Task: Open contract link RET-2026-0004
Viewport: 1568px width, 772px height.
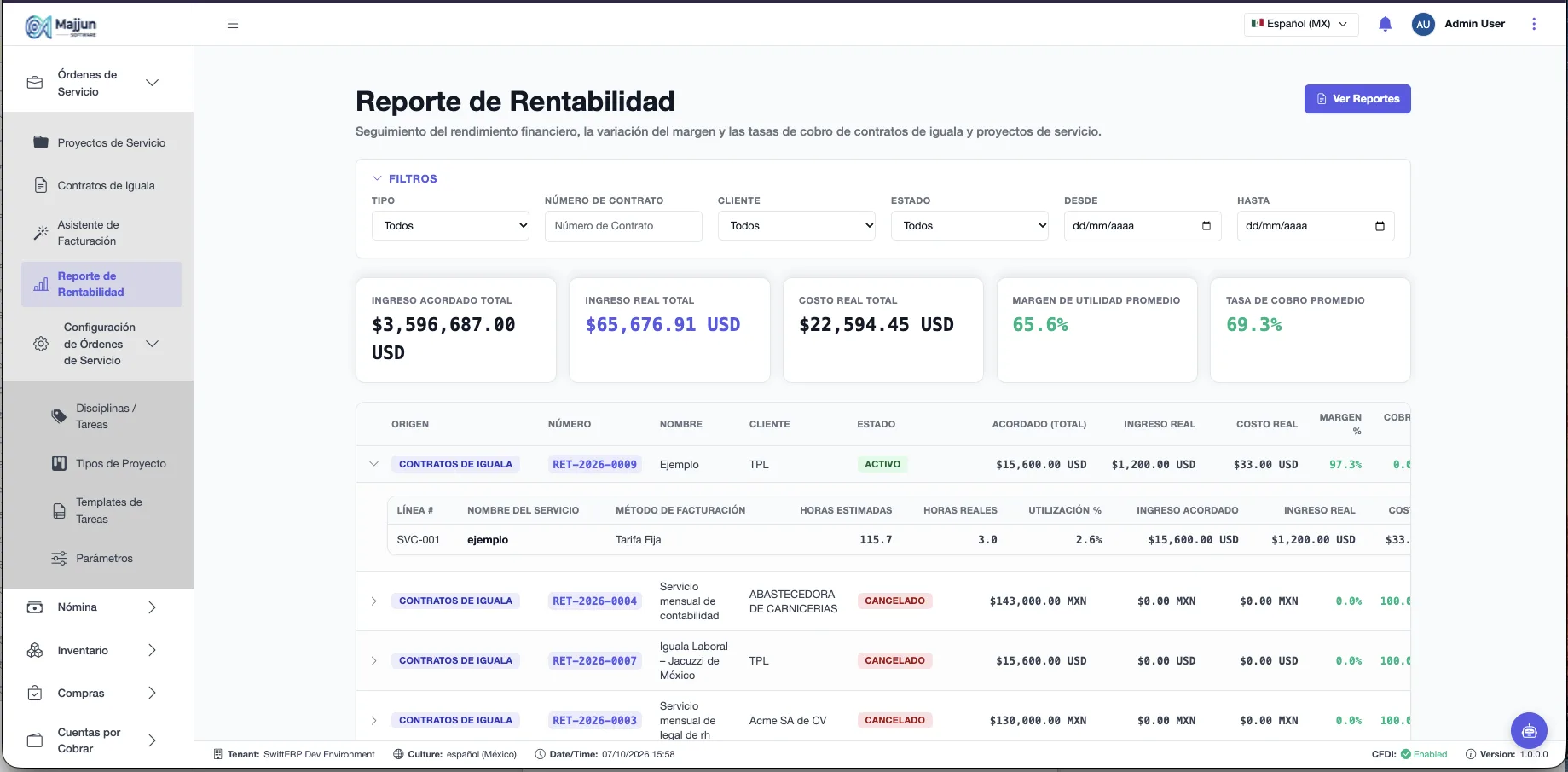Action: coord(594,601)
